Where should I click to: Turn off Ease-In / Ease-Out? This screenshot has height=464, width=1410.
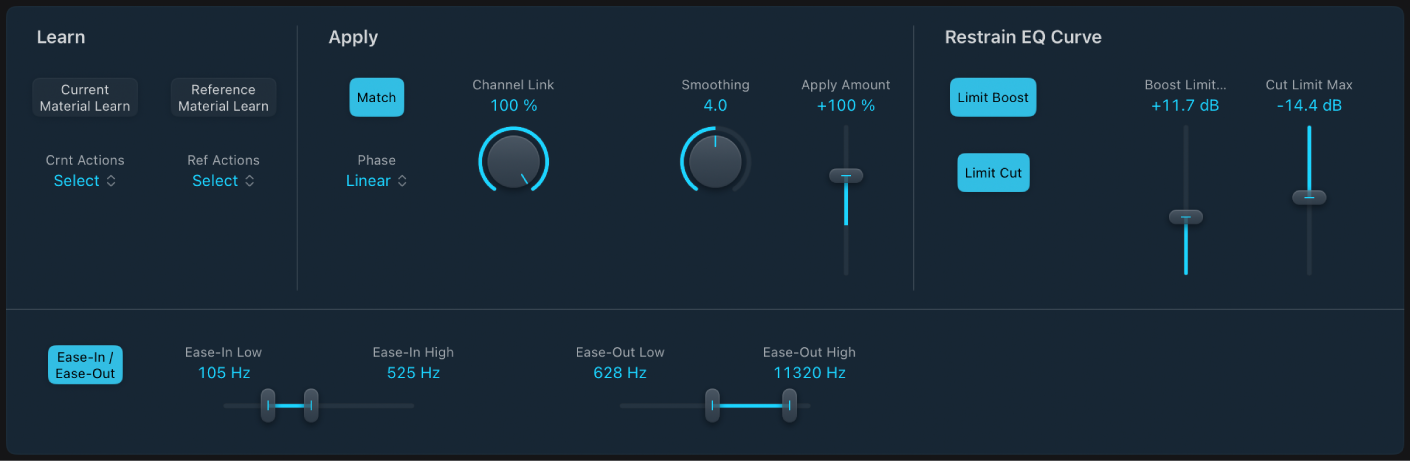(85, 365)
